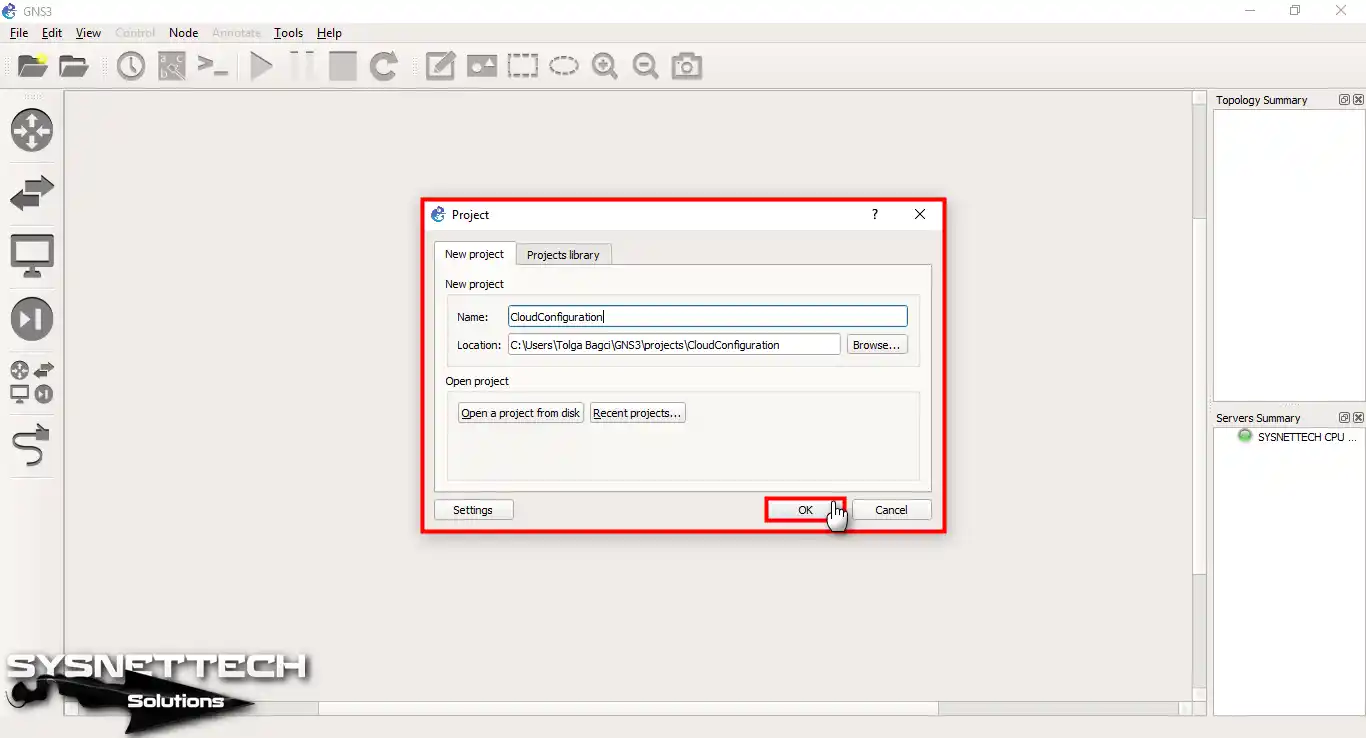Click the Take screenshot camera icon
Screen dimensions: 1366x738
coord(686,67)
